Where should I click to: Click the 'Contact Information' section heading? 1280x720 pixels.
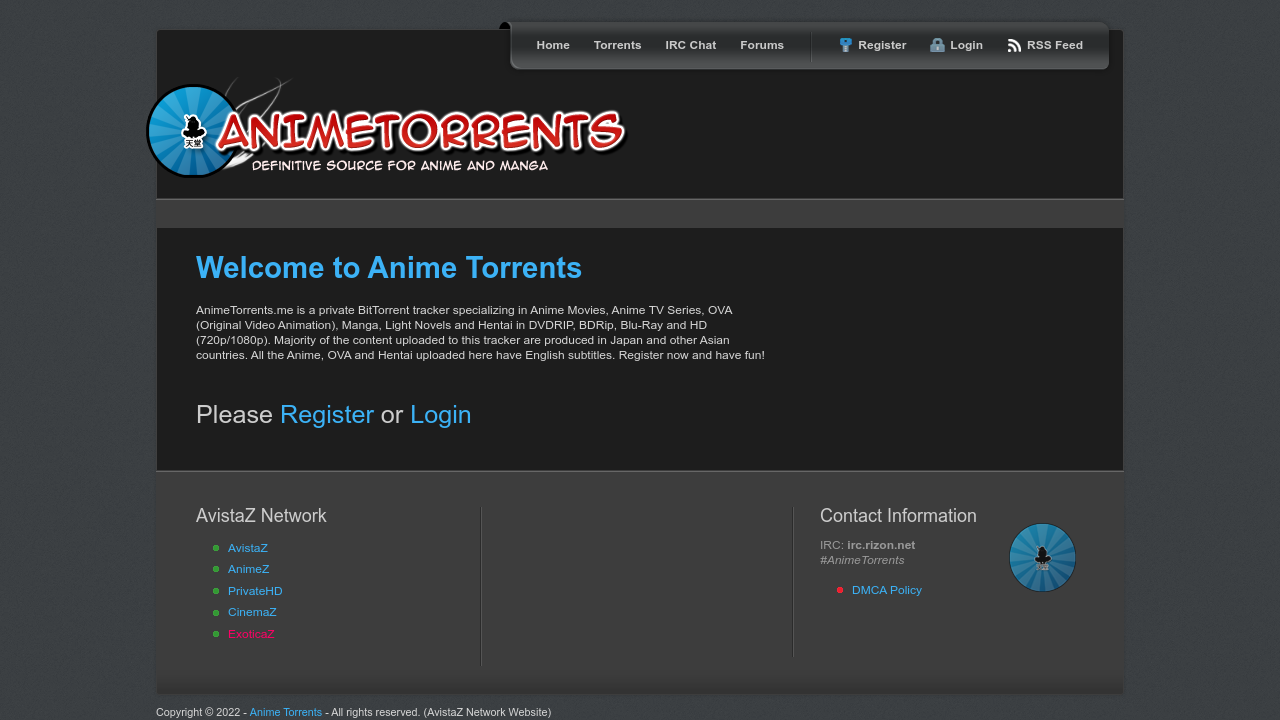point(898,516)
